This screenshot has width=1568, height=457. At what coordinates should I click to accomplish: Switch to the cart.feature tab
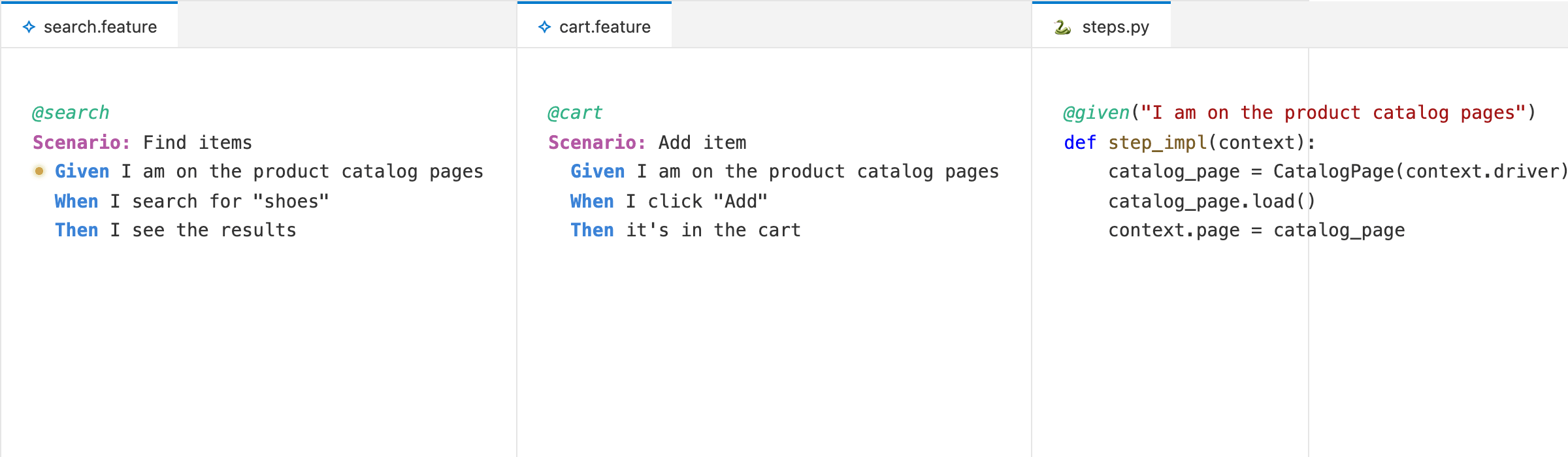[595, 25]
